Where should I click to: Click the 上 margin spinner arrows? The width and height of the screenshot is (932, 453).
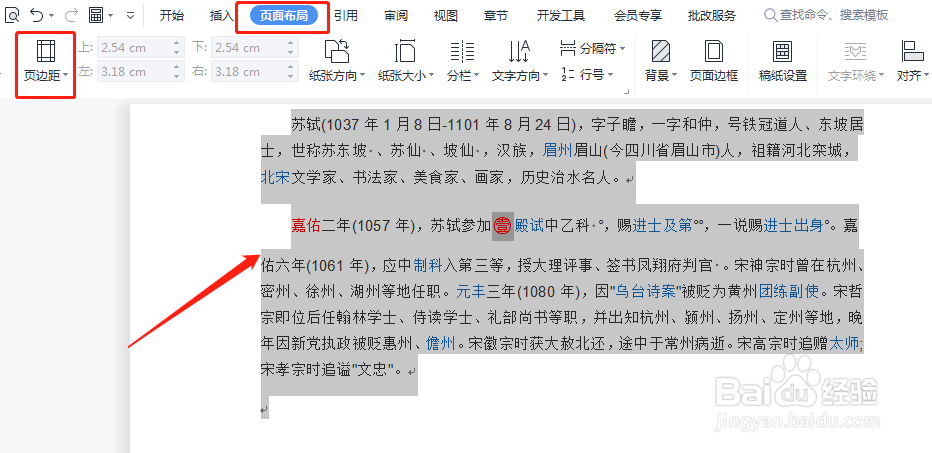[177, 48]
